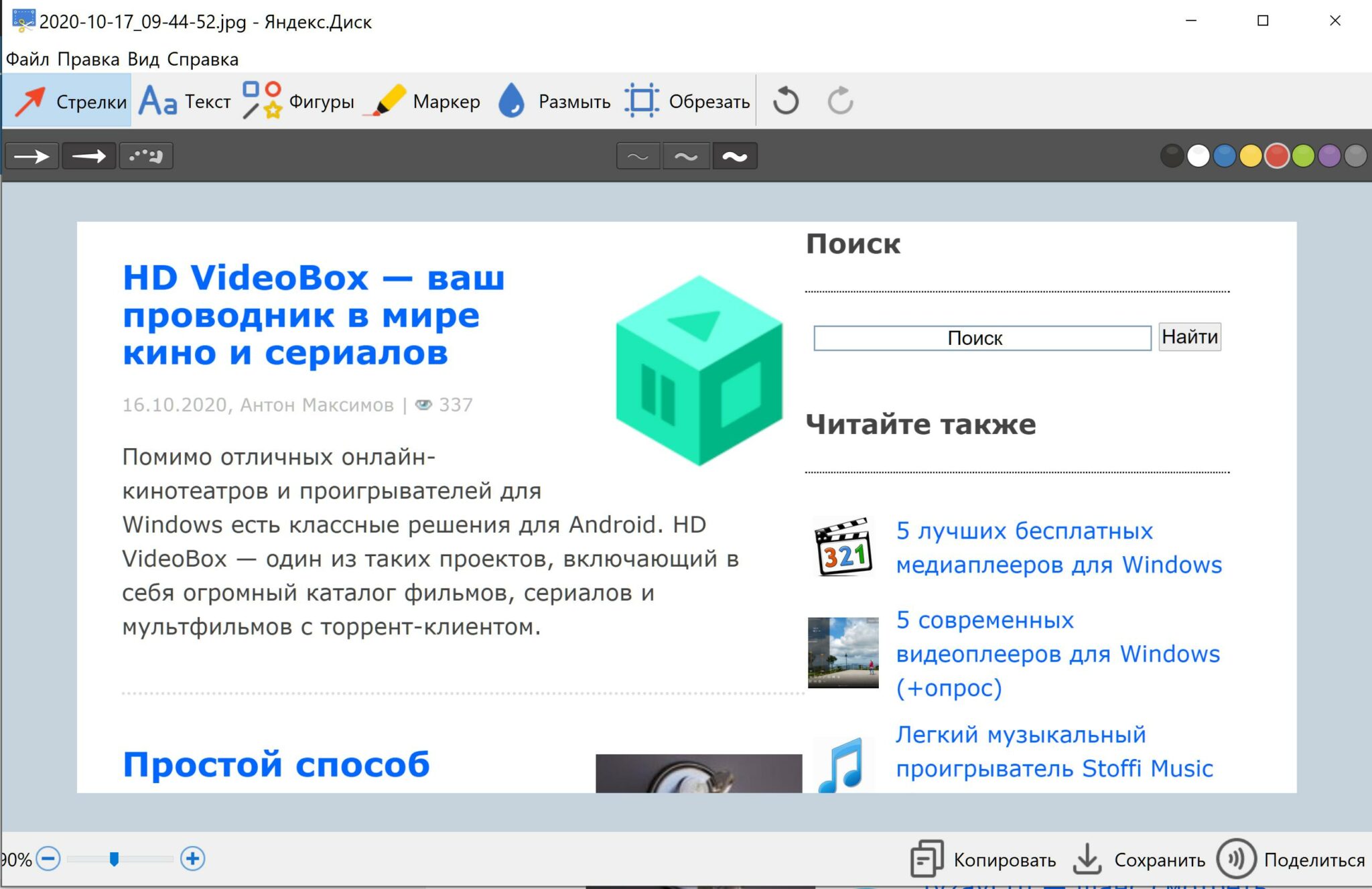This screenshot has width=1372, height=889.
Task: Click the Поделиться share button
Action: click(1291, 859)
